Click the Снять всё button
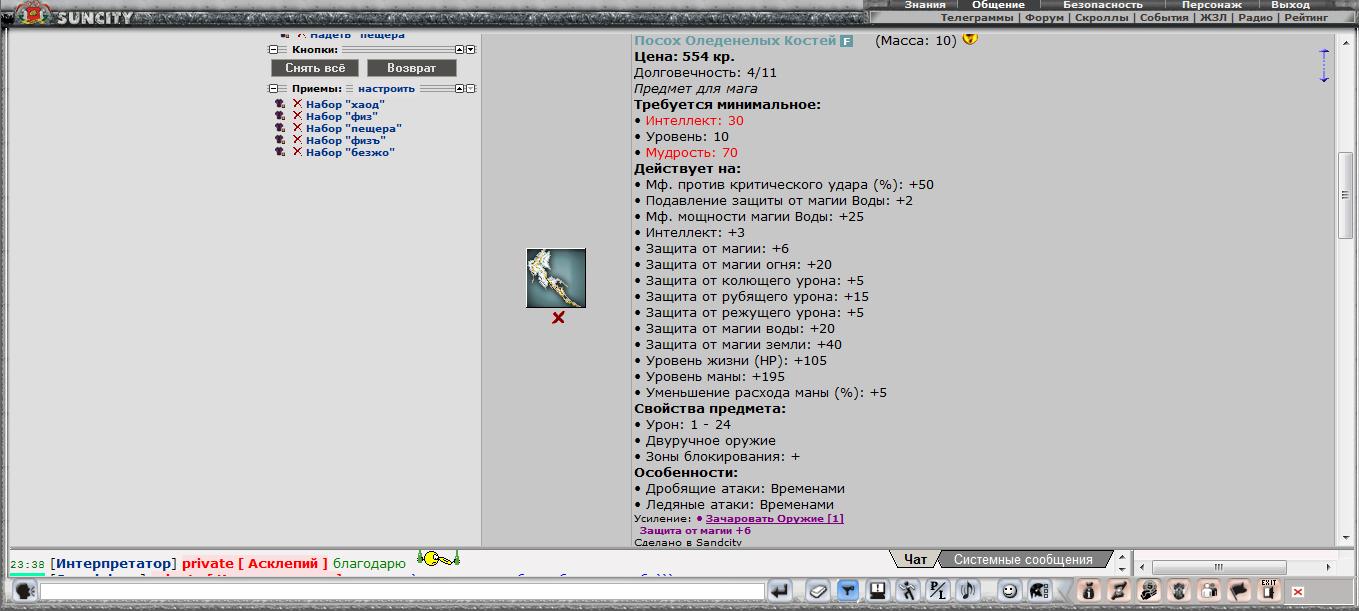 point(315,68)
